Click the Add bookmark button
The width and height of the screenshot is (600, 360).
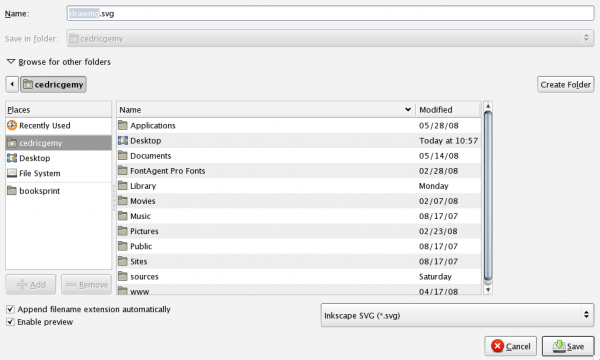click(x=31, y=285)
